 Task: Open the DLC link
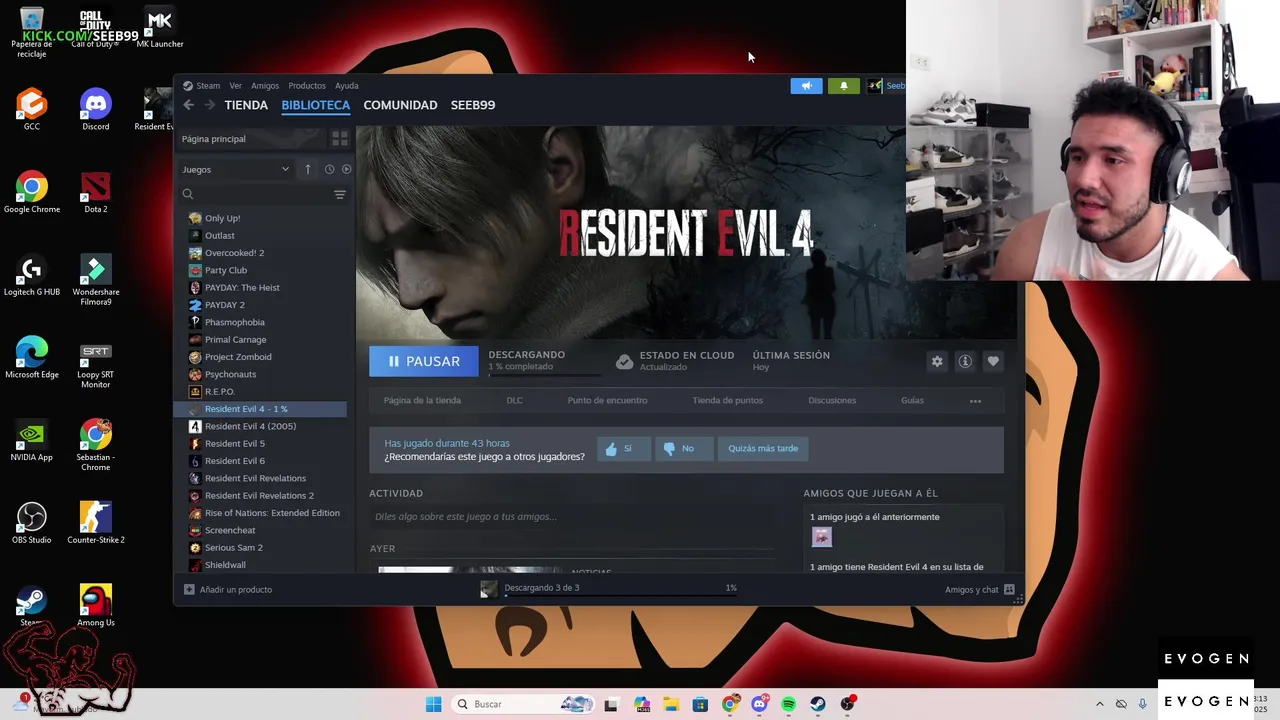click(x=514, y=400)
